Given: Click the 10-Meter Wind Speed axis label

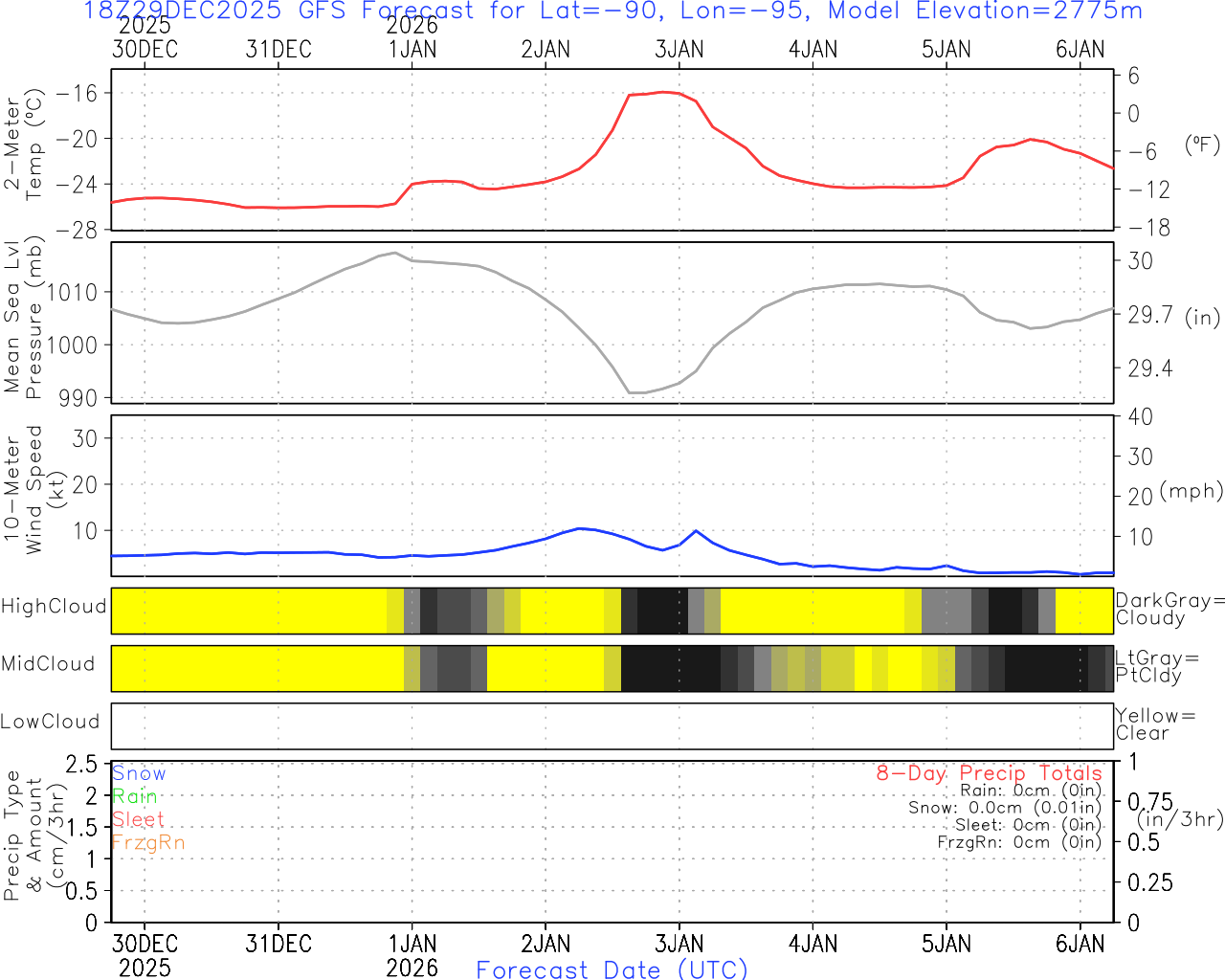Looking at the screenshot, I should coord(23,489).
